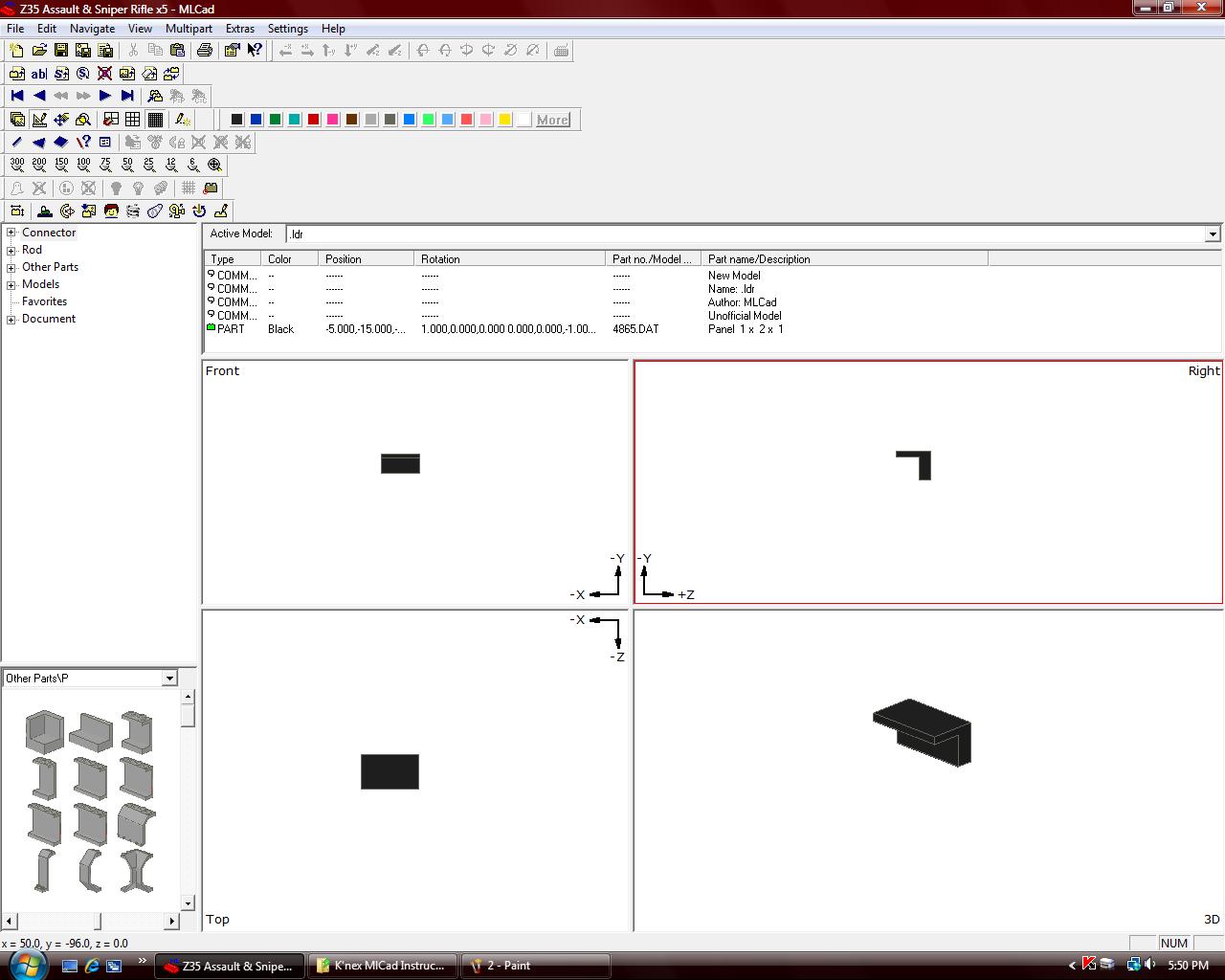Open the Navigate menu
Screen dimensions: 1225x980
point(92,29)
